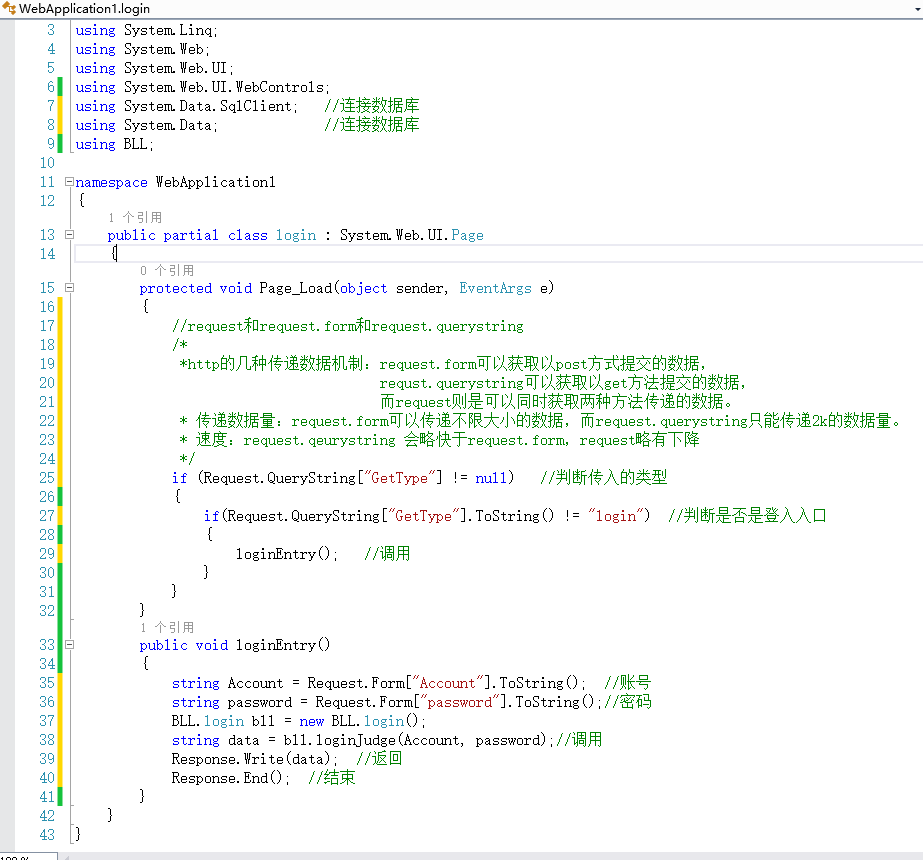
Task: Collapse the namespace WebApplication1 block
Action: click(69, 181)
